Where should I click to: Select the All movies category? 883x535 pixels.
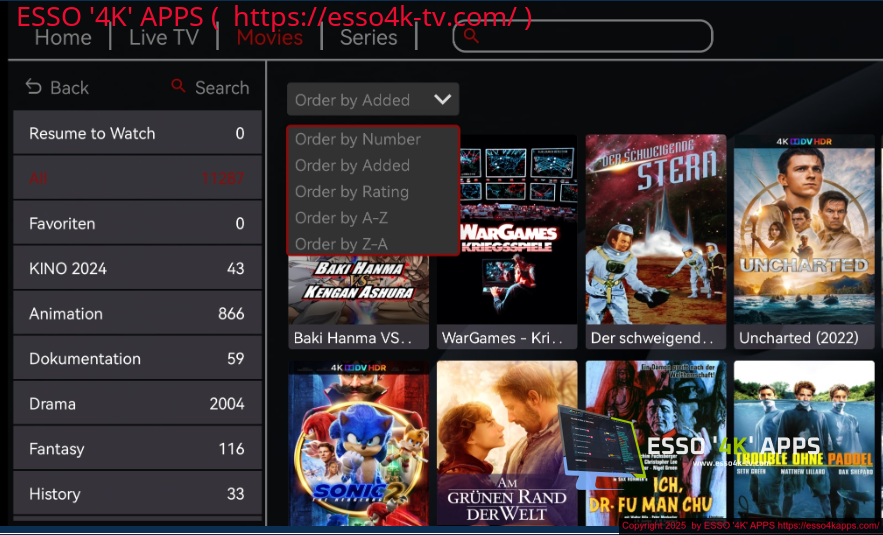pyautogui.click(x=137, y=178)
